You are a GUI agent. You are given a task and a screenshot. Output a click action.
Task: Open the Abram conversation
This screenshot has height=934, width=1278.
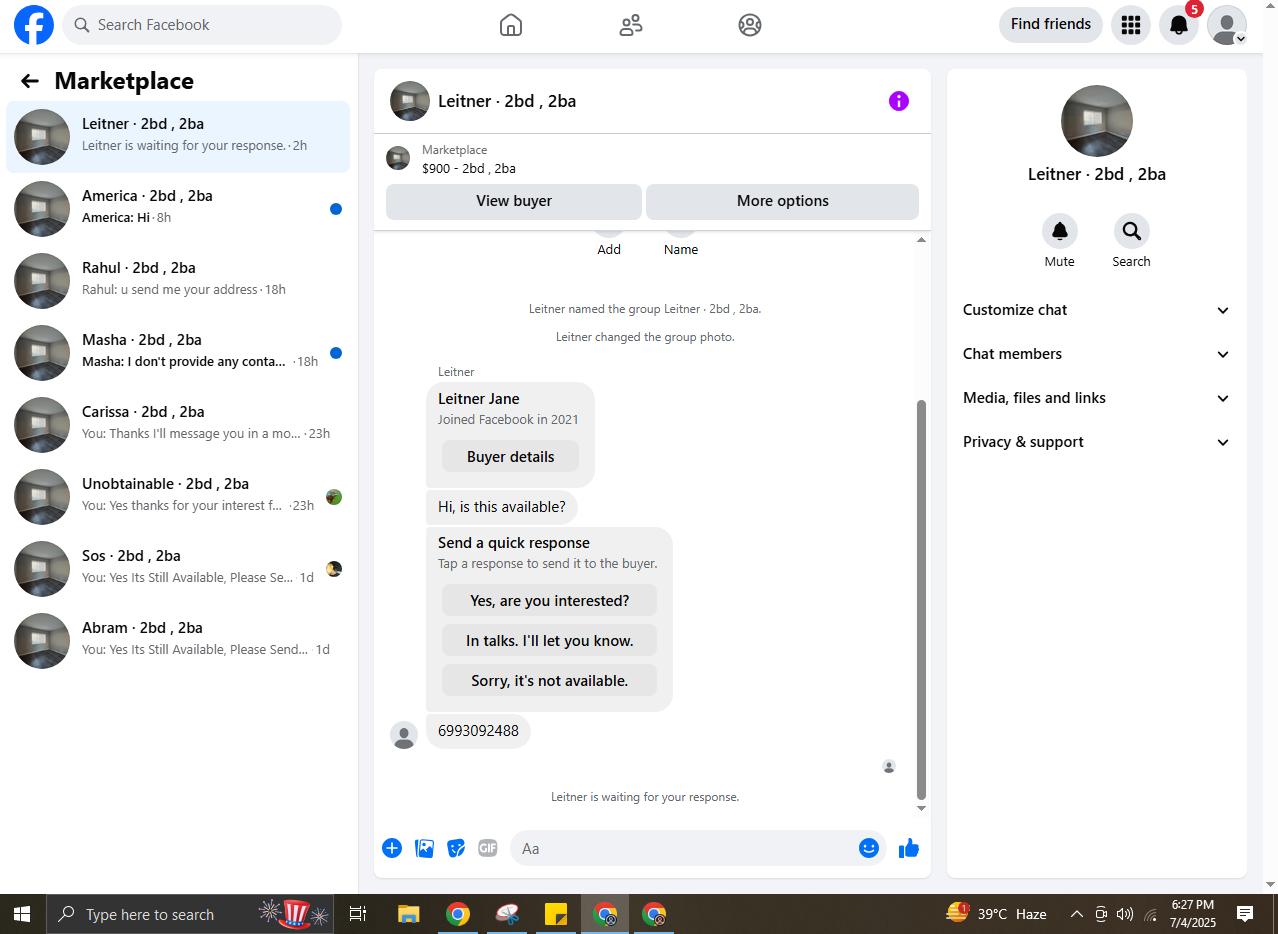pyautogui.click(x=178, y=641)
